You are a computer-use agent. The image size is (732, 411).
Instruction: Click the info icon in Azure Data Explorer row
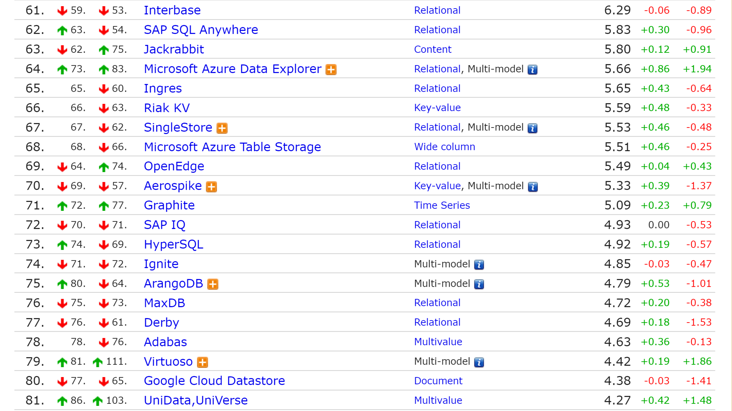point(532,70)
